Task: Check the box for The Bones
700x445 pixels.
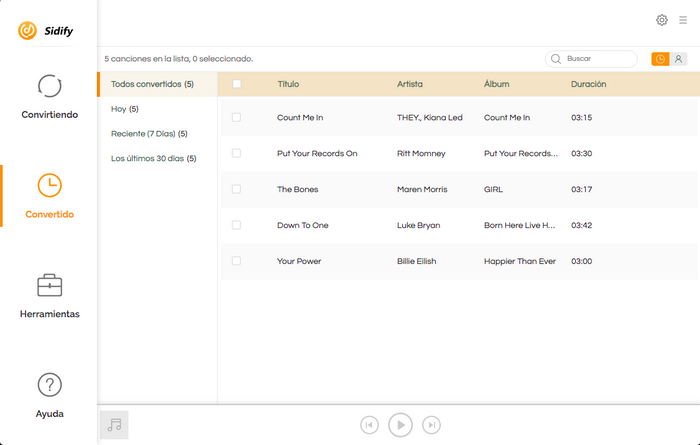Action: tap(236, 189)
